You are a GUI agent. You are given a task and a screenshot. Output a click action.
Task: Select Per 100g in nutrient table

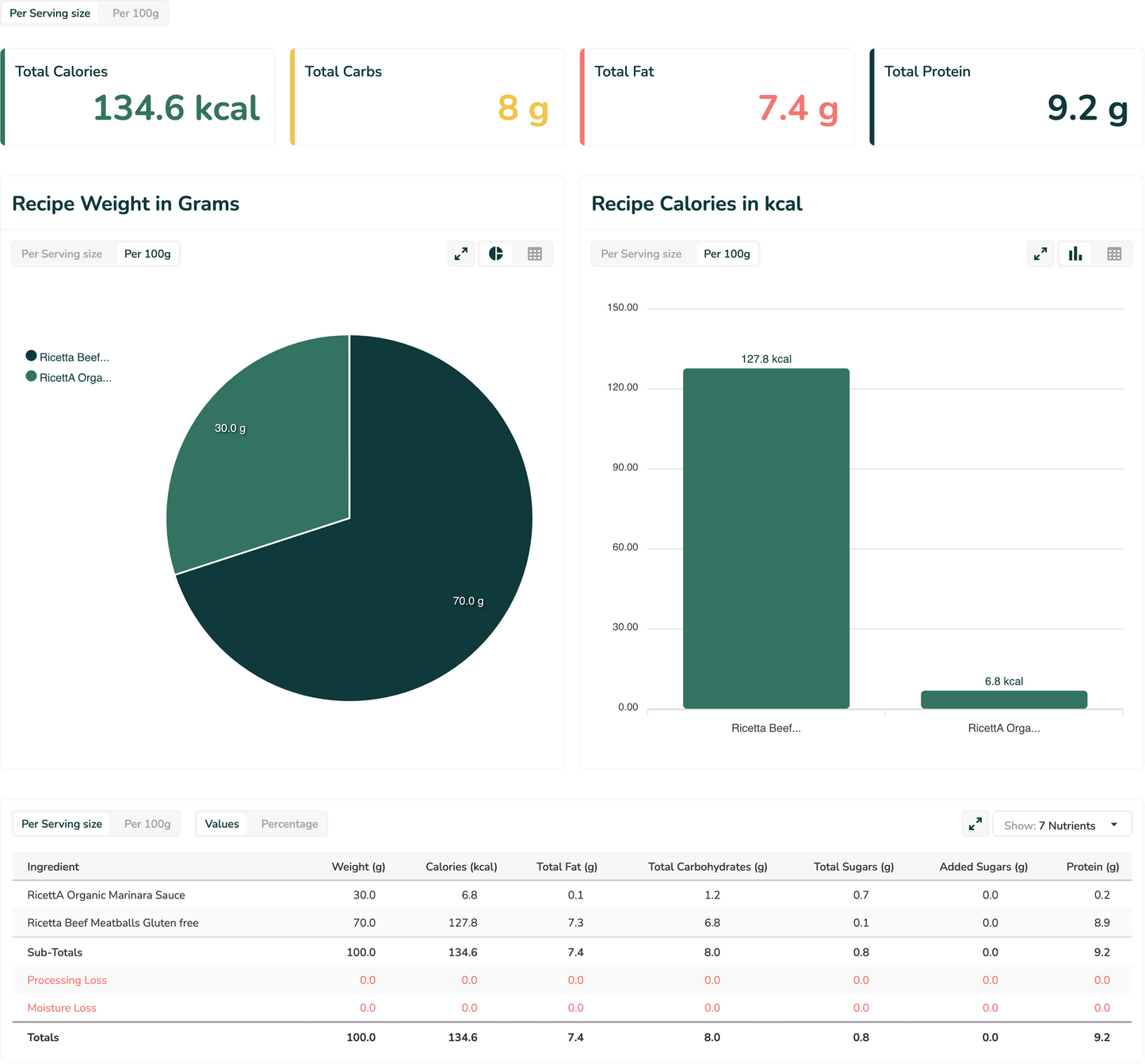[147, 824]
